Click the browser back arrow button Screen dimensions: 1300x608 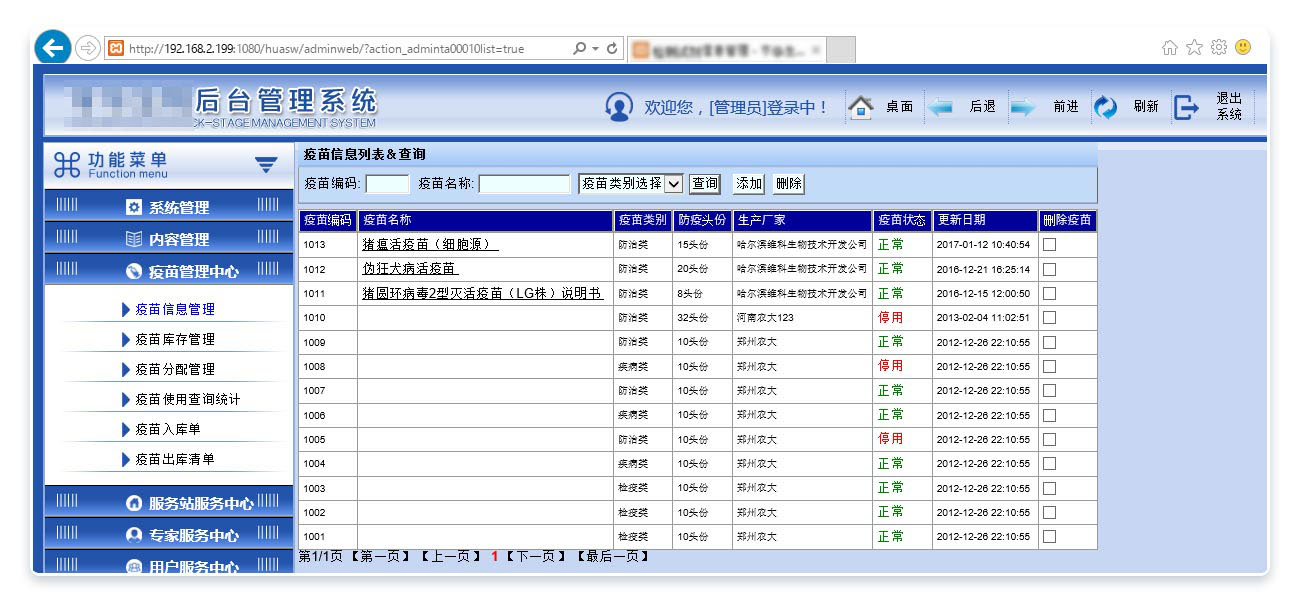click(x=54, y=48)
